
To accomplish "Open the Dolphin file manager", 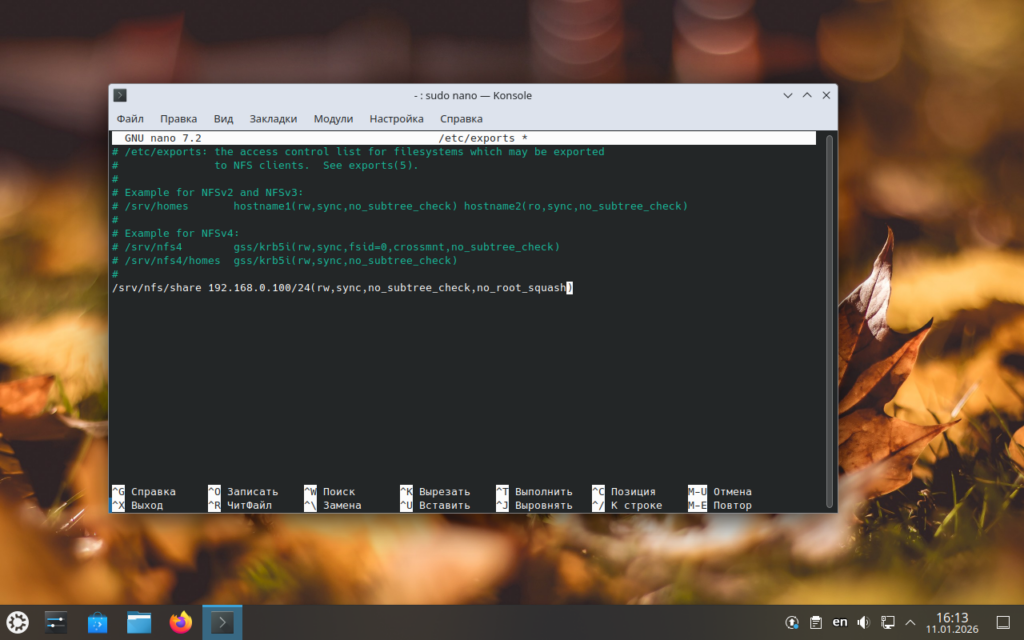I will pos(139,622).
